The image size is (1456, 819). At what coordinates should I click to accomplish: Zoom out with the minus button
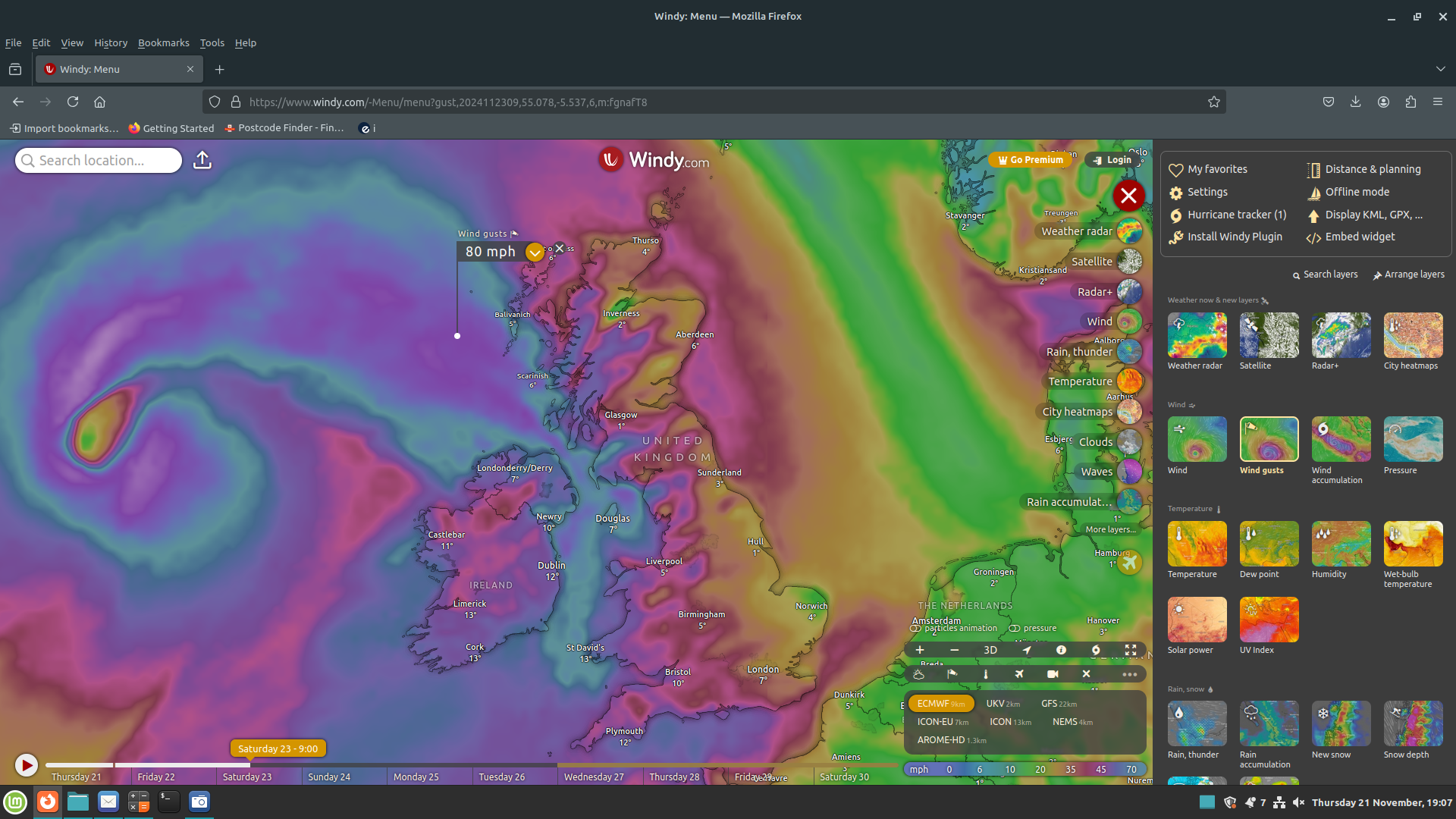[x=955, y=650]
